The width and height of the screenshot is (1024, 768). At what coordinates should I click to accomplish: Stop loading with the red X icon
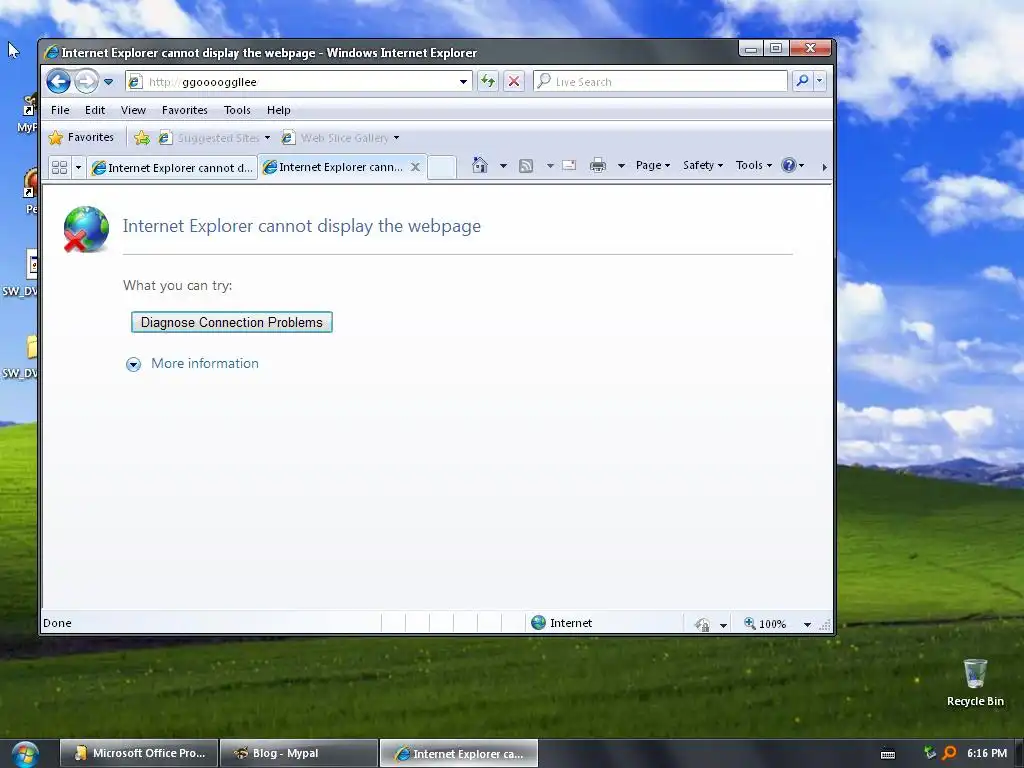click(514, 82)
